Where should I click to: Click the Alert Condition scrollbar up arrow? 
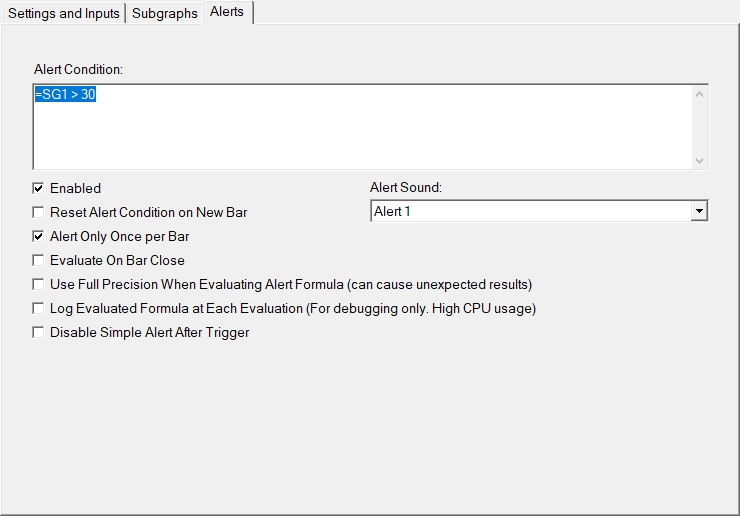pyautogui.click(x=699, y=95)
